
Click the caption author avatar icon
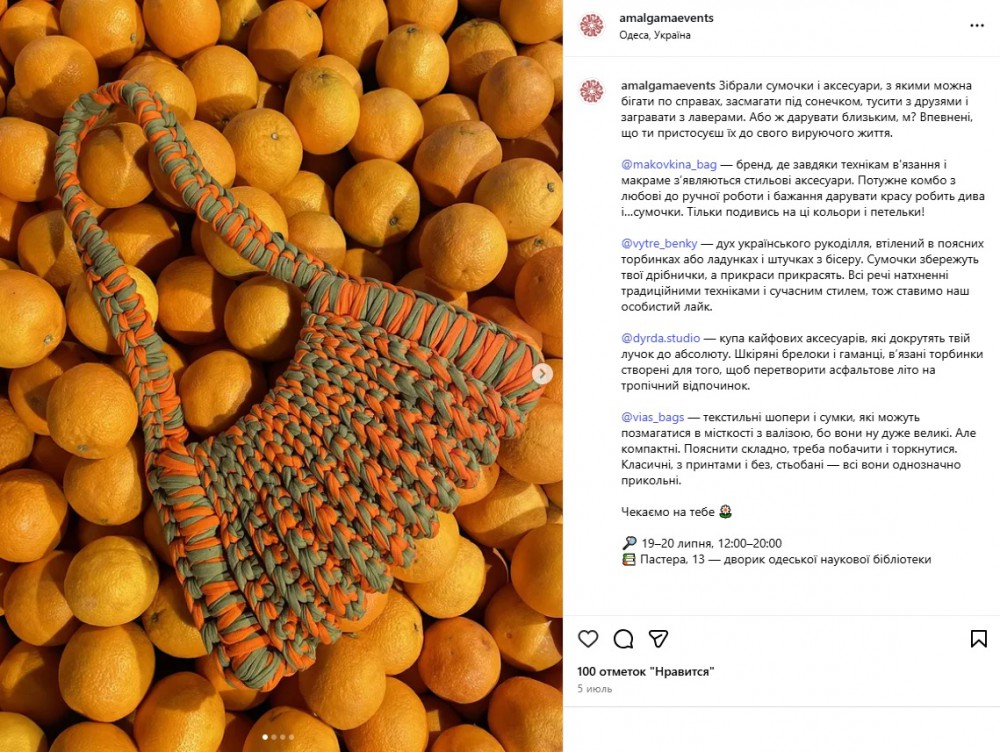(x=591, y=91)
